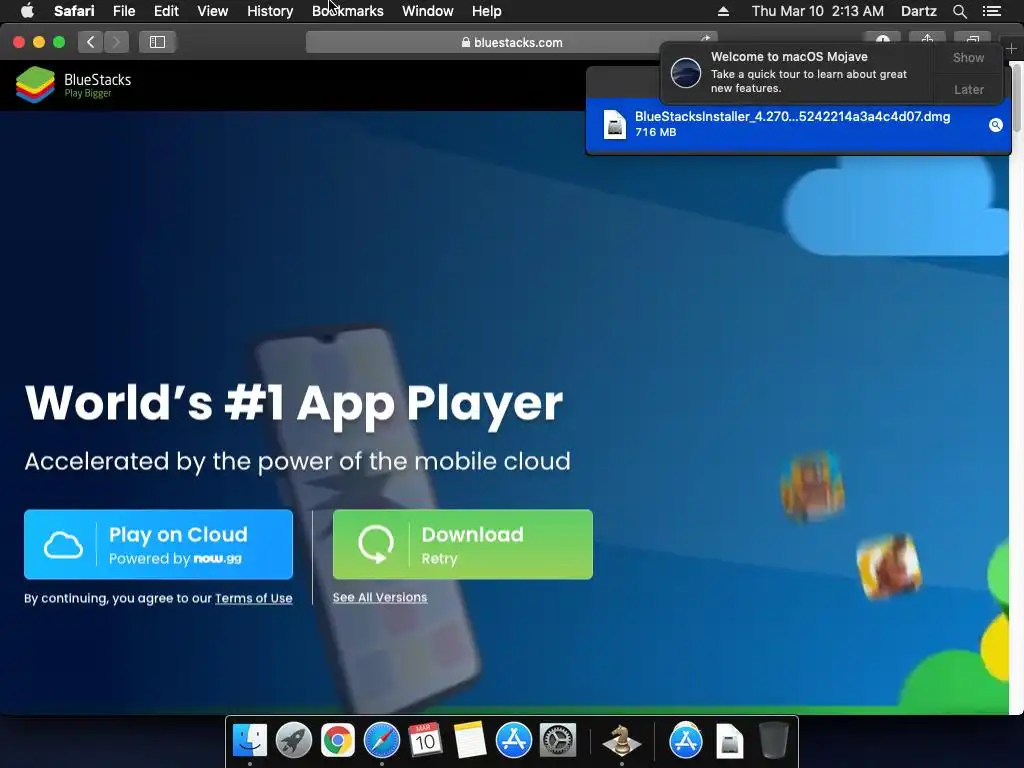Screen dimensions: 1024x768
Task: Click the Play on Cloud button
Action: click(158, 545)
